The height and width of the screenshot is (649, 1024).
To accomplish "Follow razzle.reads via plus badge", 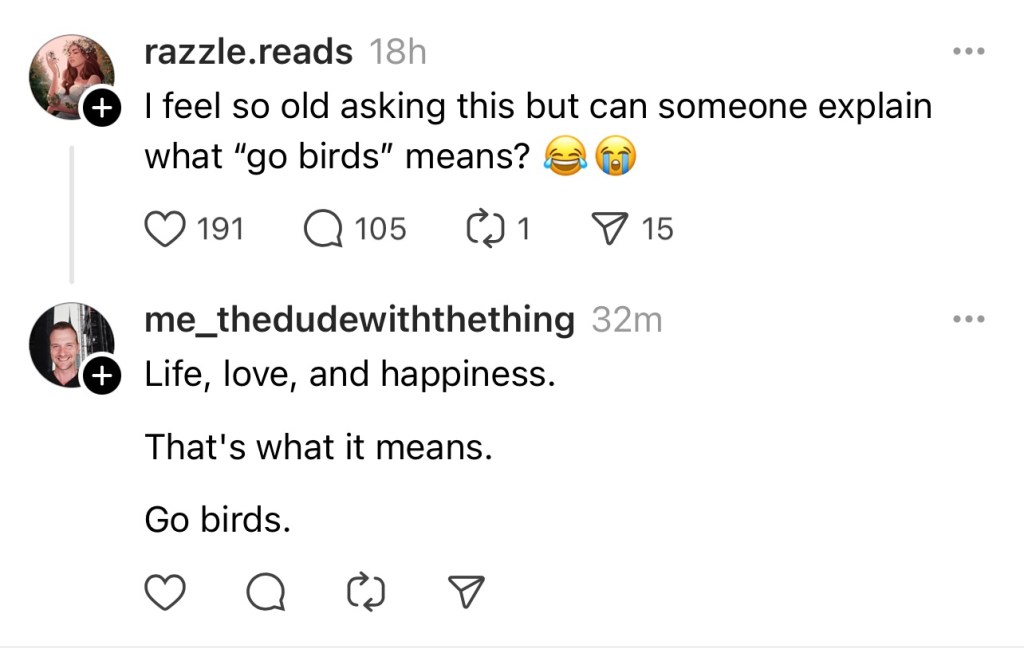I will pos(101,109).
